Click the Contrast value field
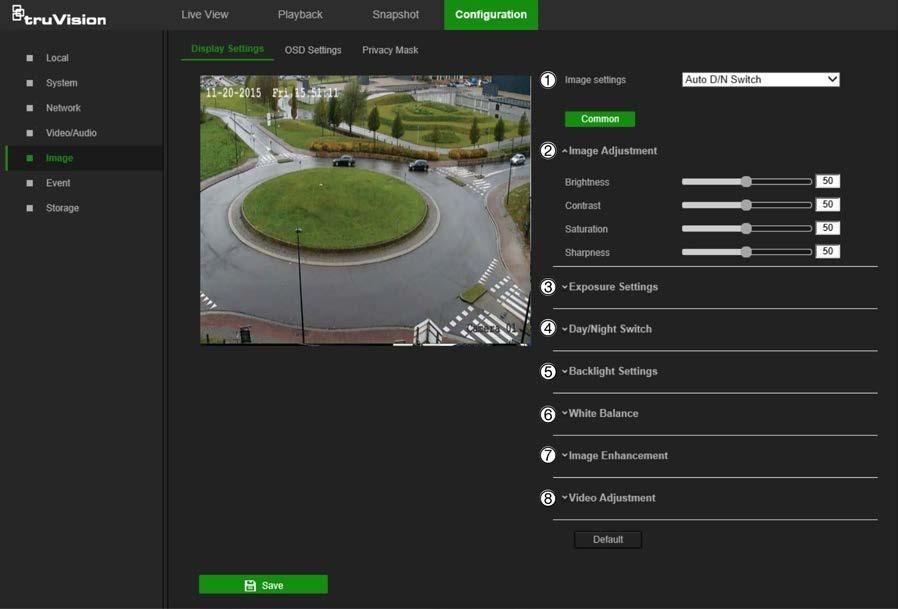 pos(828,205)
